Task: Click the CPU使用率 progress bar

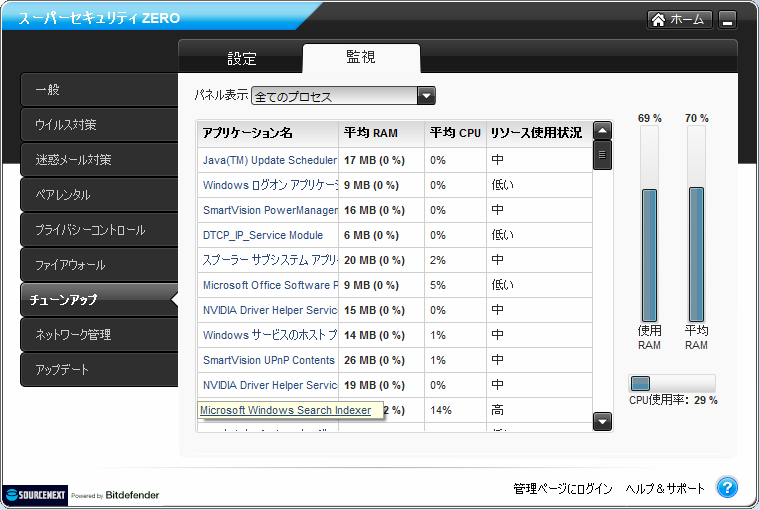Action: (672, 383)
